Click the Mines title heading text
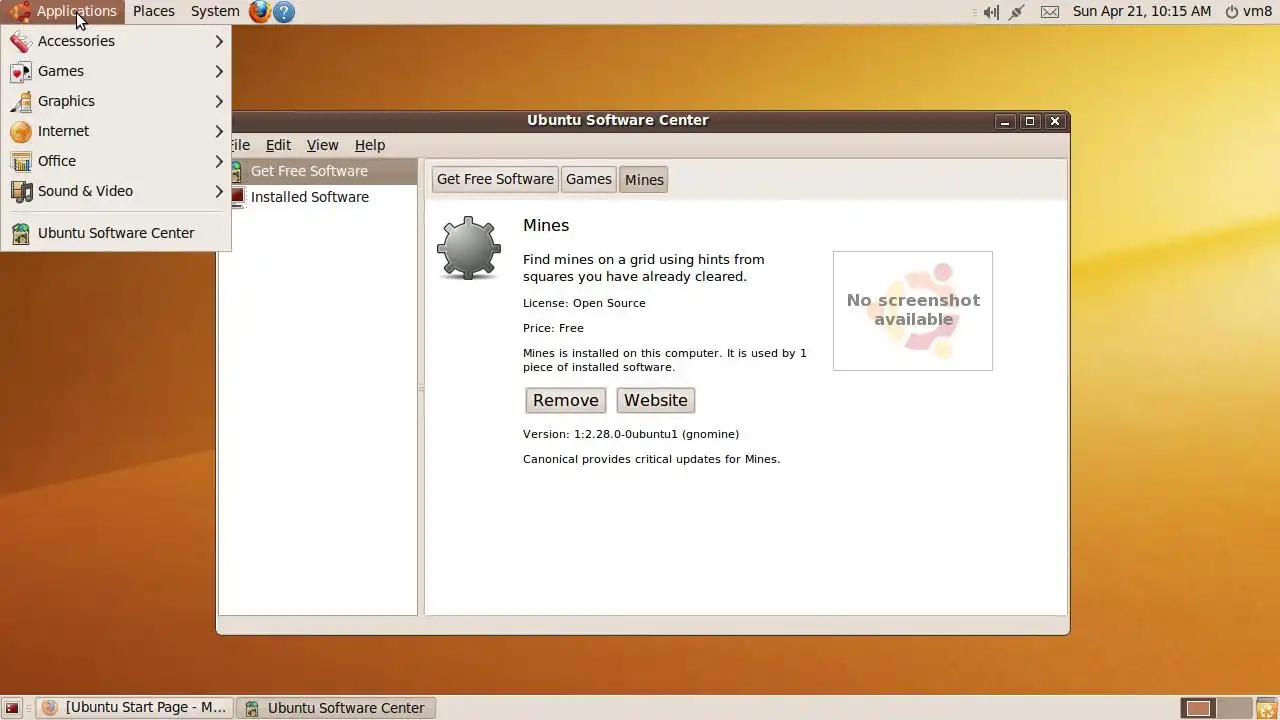The image size is (1280, 720). 546,226
